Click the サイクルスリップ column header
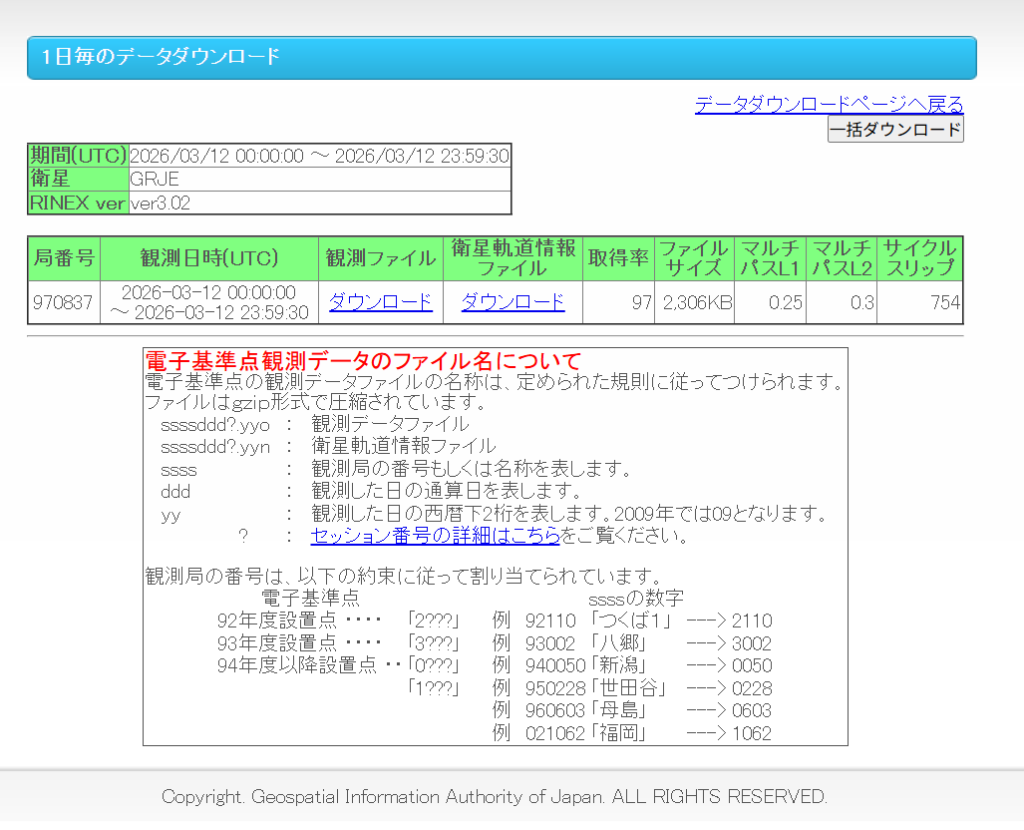This screenshot has height=830, width=1024. coord(920,258)
